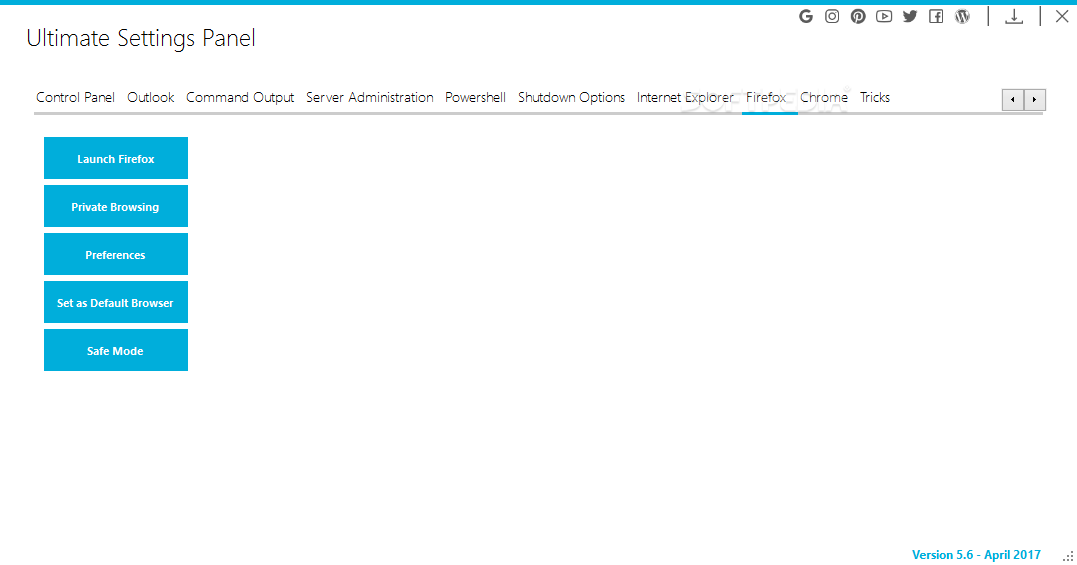Select the Server Administration tab
Viewport: 1077px width, 565px height.
tap(370, 97)
